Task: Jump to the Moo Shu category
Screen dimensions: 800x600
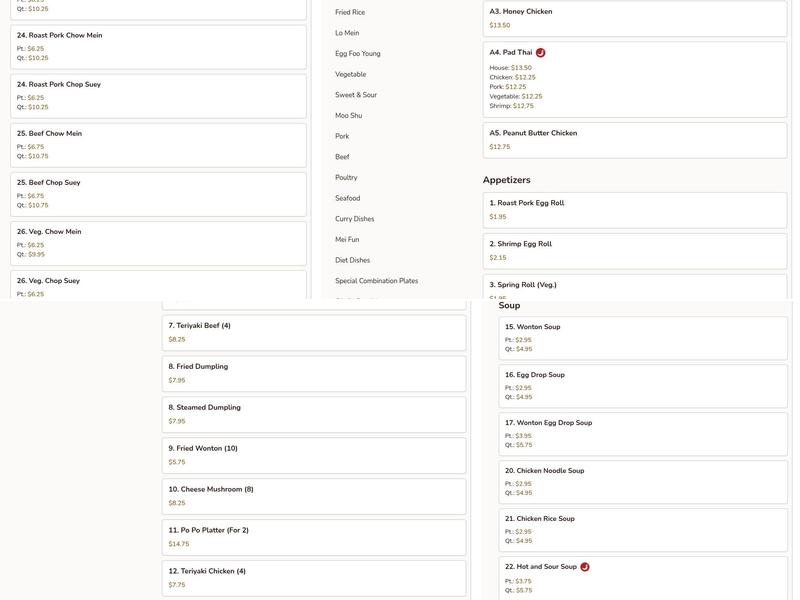Action: pos(349,116)
